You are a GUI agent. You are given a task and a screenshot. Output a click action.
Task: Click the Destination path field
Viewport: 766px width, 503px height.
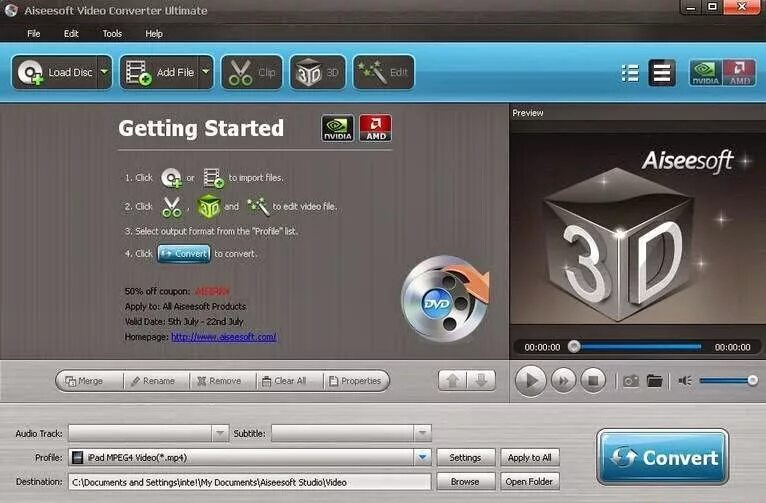pos(250,482)
